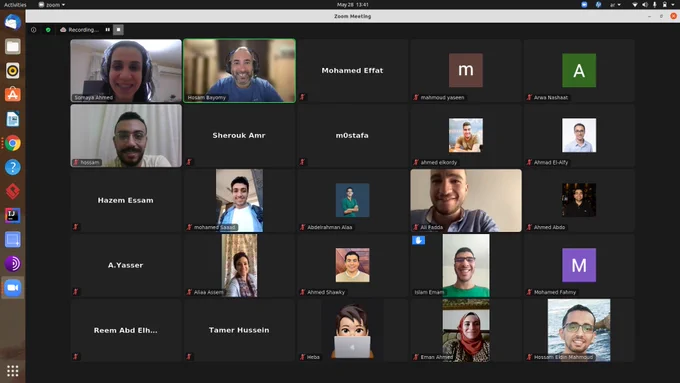Click the cloud Recording indicator

[79, 30]
